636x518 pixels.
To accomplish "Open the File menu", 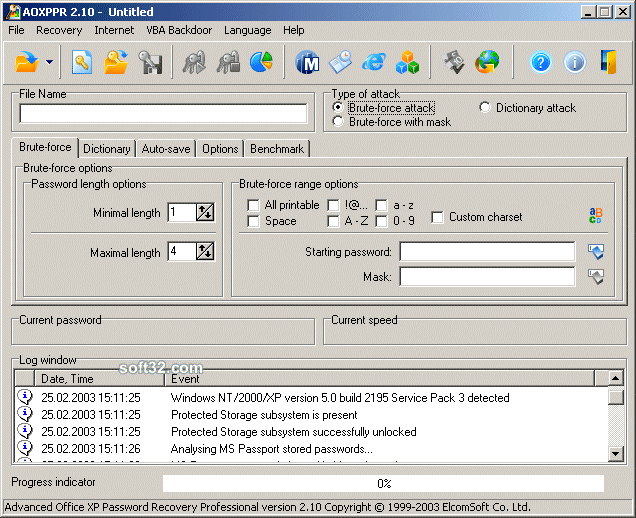I will pos(16,30).
